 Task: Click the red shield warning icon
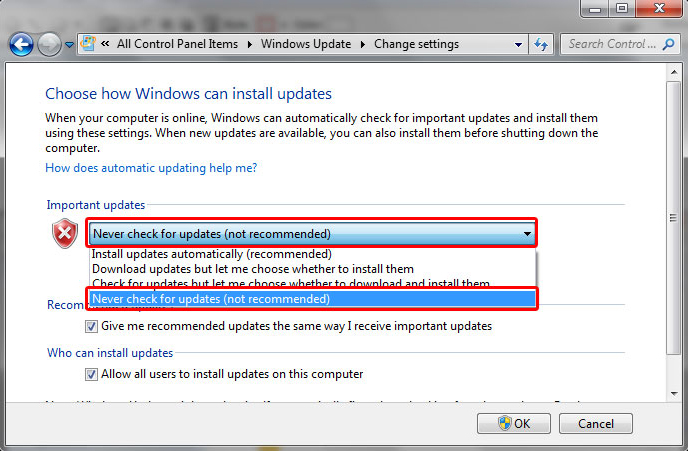pyautogui.click(x=65, y=234)
